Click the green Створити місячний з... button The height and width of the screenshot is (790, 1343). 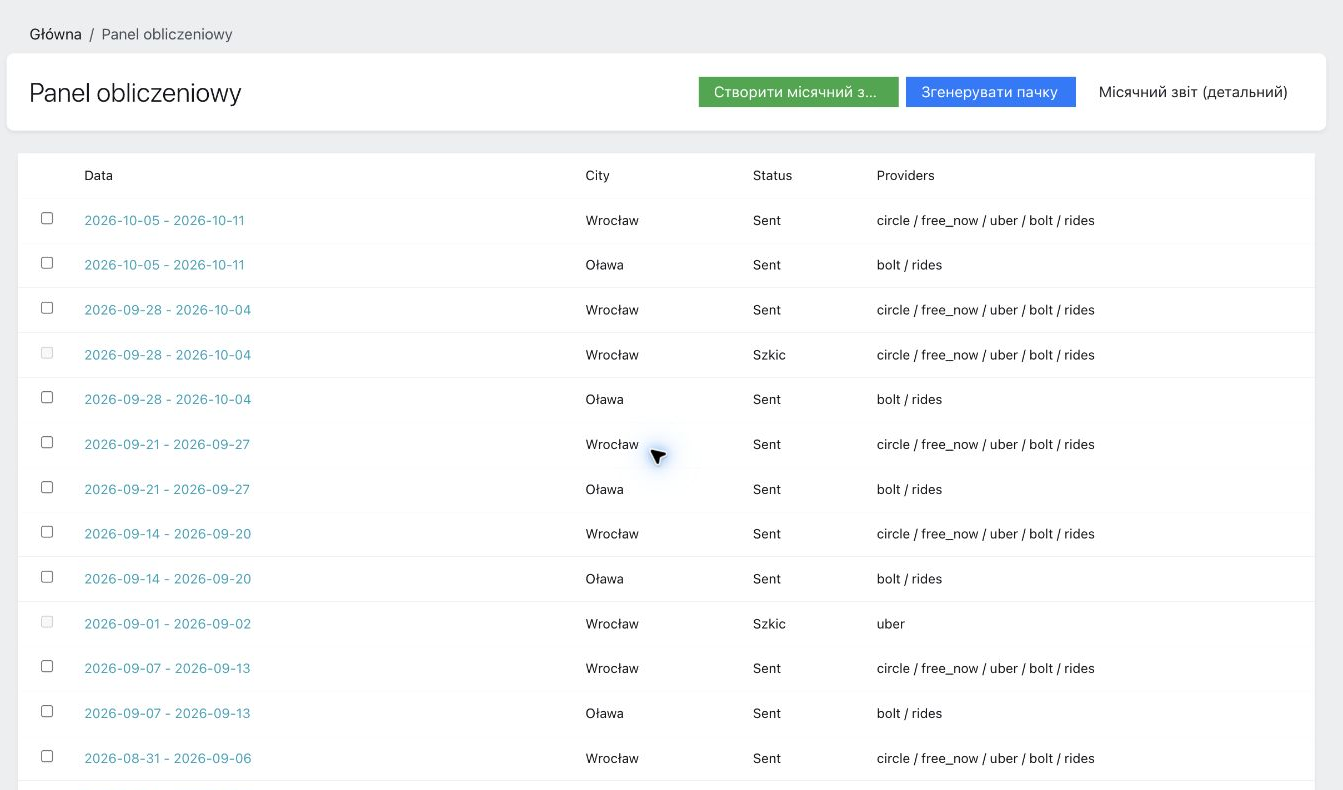pos(798,92)
